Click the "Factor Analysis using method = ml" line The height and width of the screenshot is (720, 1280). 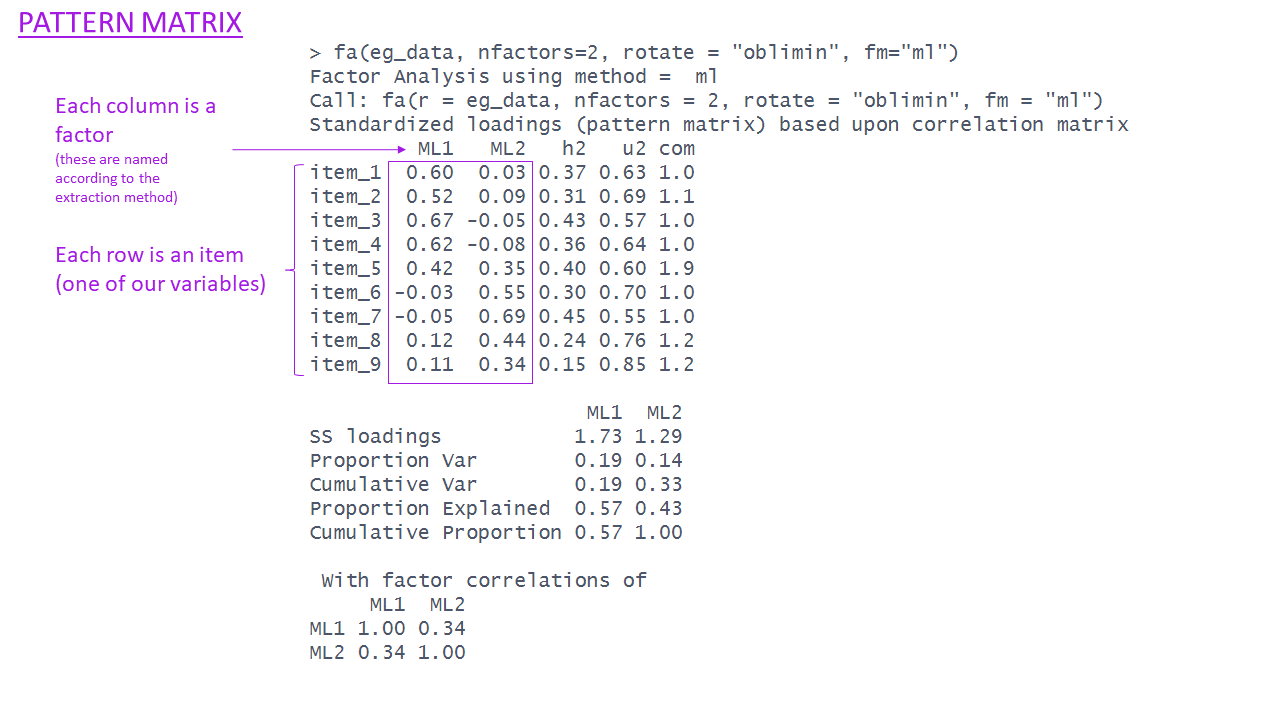[514, 77]
